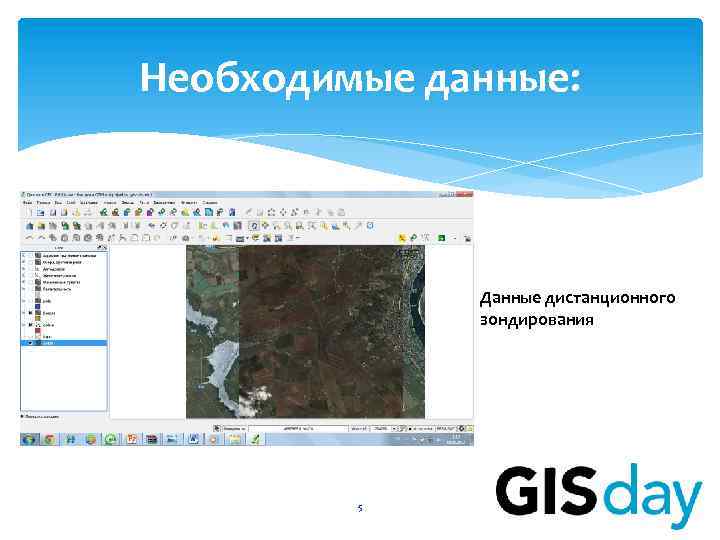The width and height of the screenshot is (720, 540).
Task: Click blue color swatch under polb layer
Action: (x=38, y=306)
